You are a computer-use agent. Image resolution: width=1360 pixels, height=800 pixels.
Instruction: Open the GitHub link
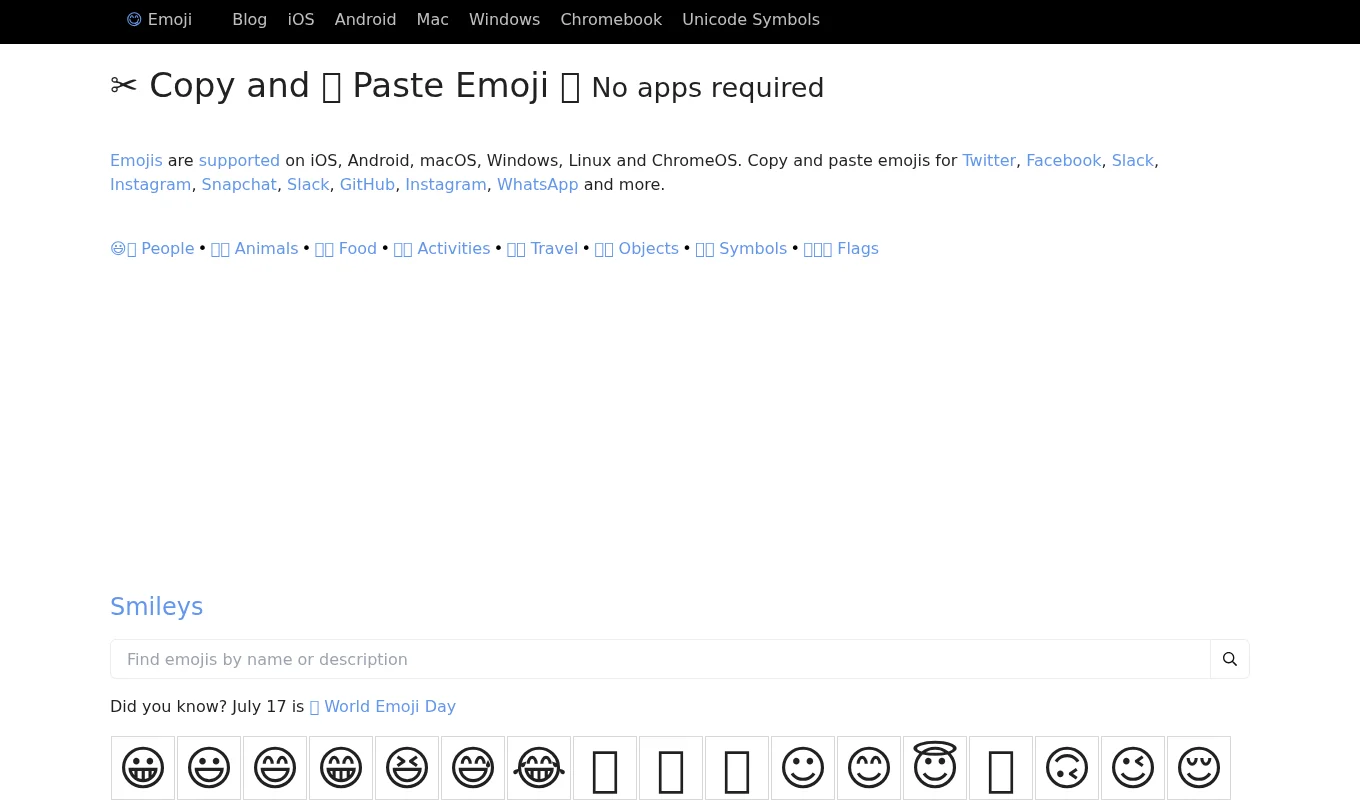367,184
